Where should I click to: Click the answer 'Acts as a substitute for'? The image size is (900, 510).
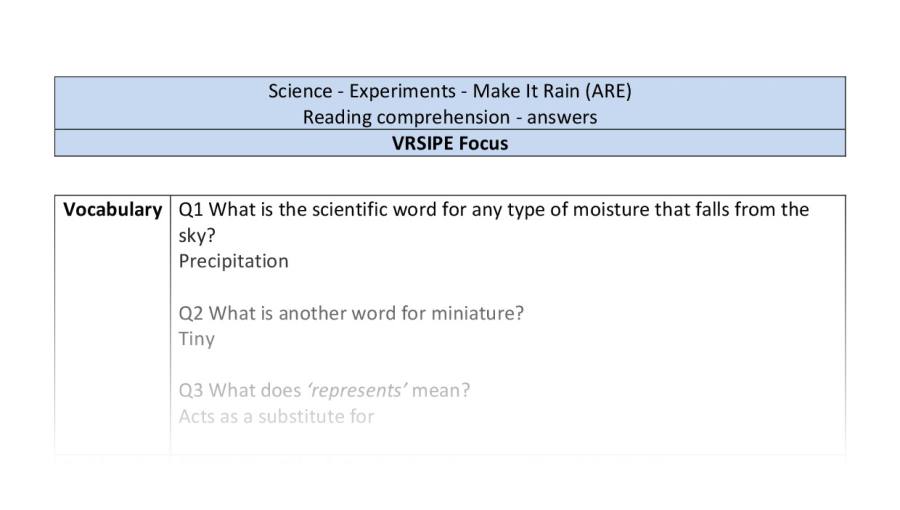pos(276,416)
